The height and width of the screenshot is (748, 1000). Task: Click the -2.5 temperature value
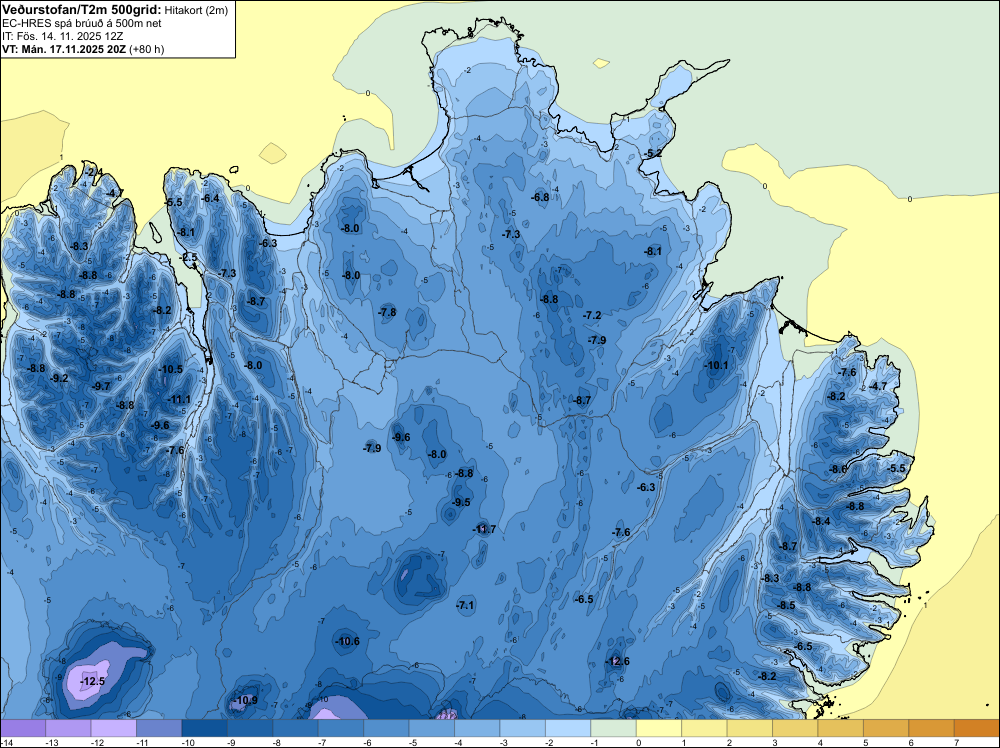(189, 258)
